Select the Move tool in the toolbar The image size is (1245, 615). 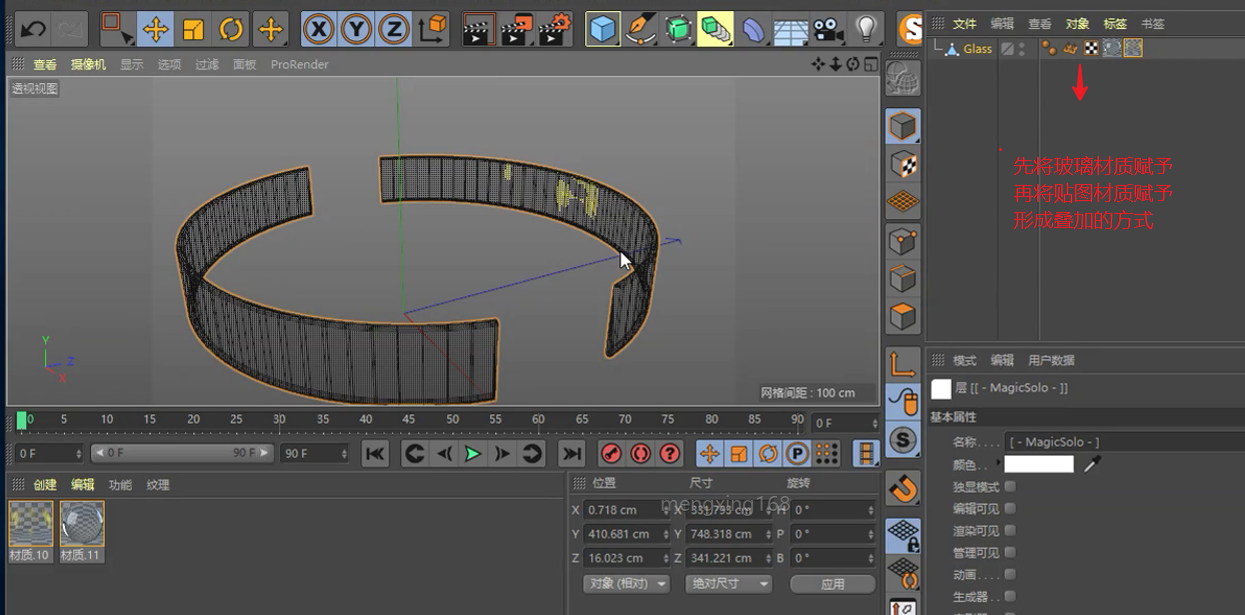pos(155,29)
